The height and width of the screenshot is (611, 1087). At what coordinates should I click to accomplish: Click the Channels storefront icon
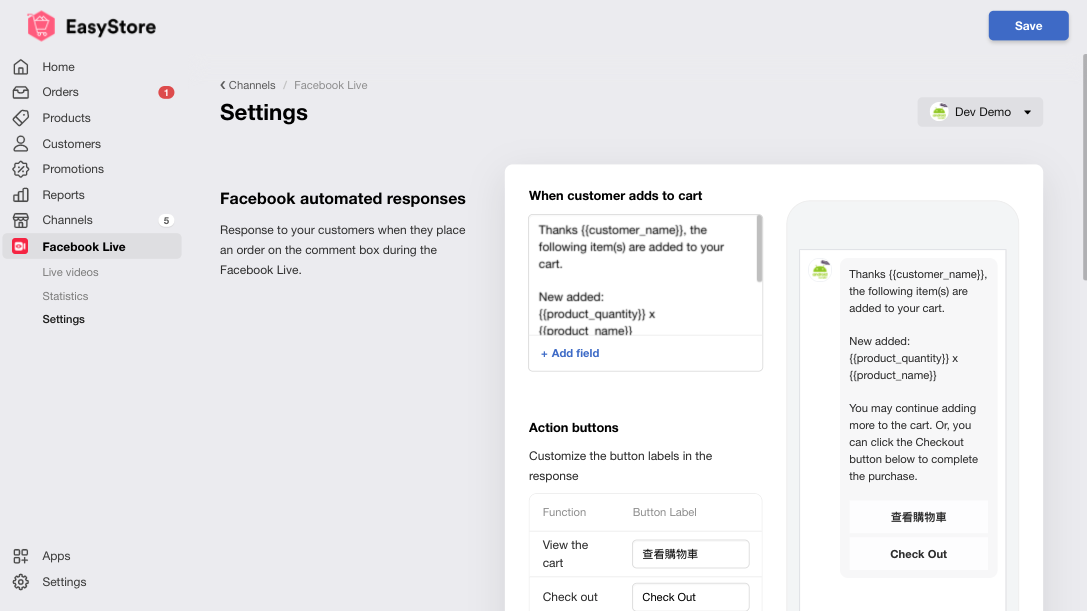click(21, 221)
